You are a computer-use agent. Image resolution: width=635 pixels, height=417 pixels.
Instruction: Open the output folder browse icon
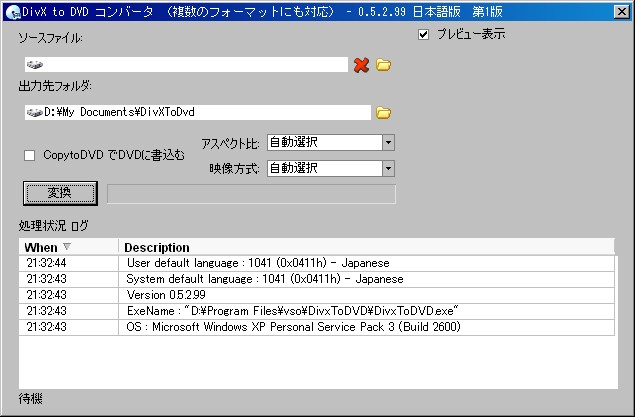(x=383, y=112)
